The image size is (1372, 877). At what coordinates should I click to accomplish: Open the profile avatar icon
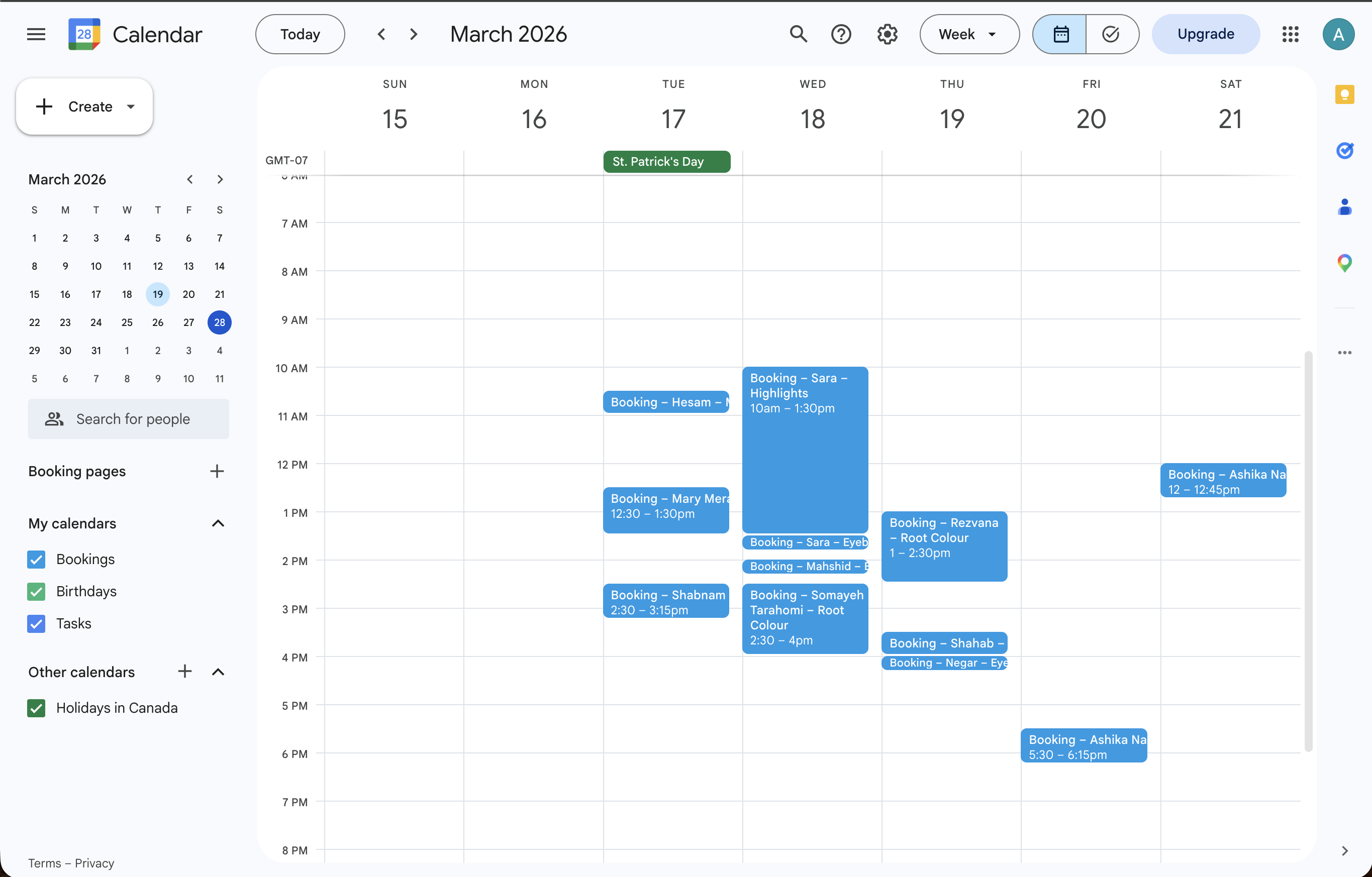pyautogui.click(x=1338, y=34)
